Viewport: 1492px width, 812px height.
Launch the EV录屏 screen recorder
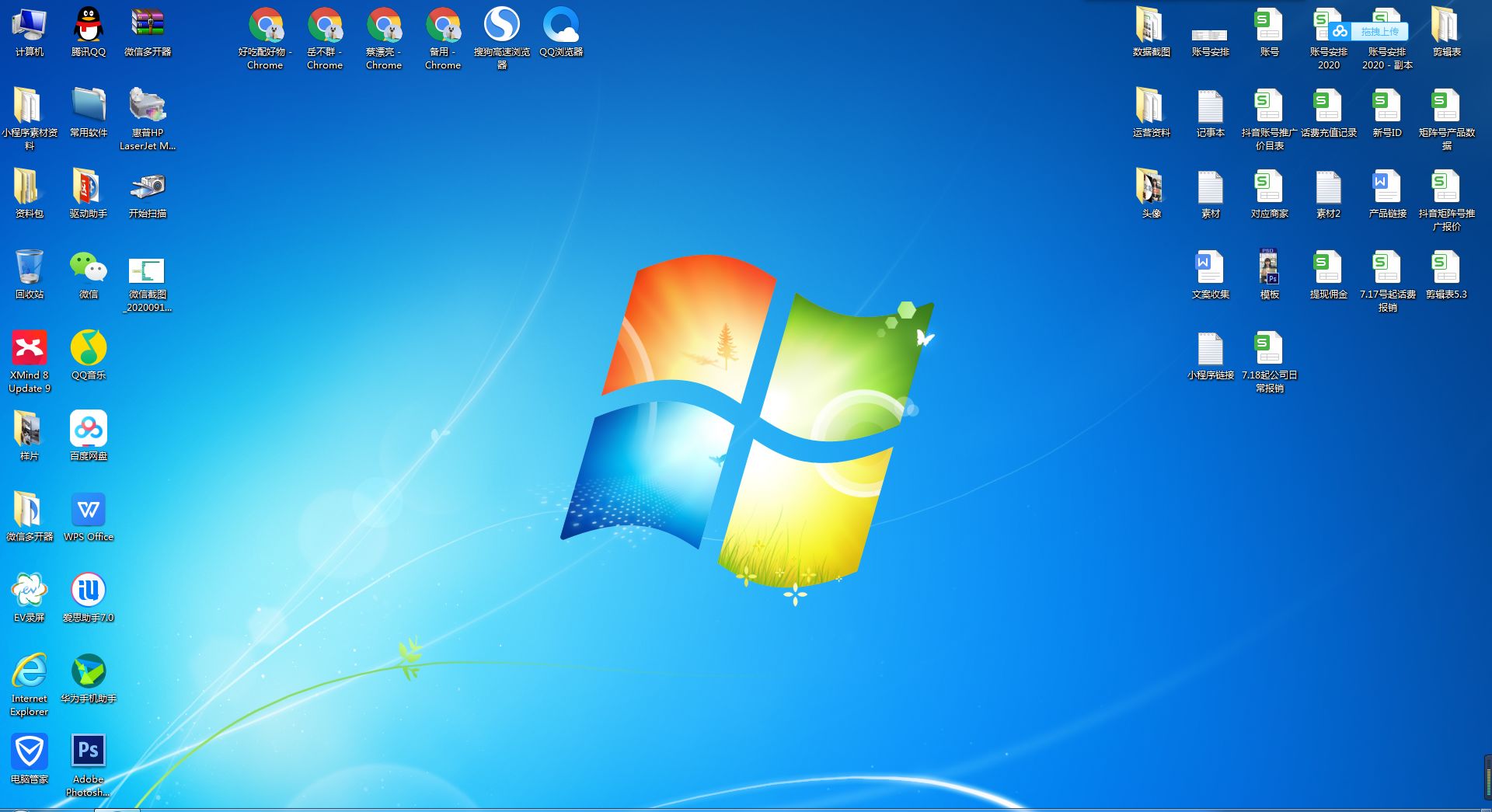coord(30,591)
